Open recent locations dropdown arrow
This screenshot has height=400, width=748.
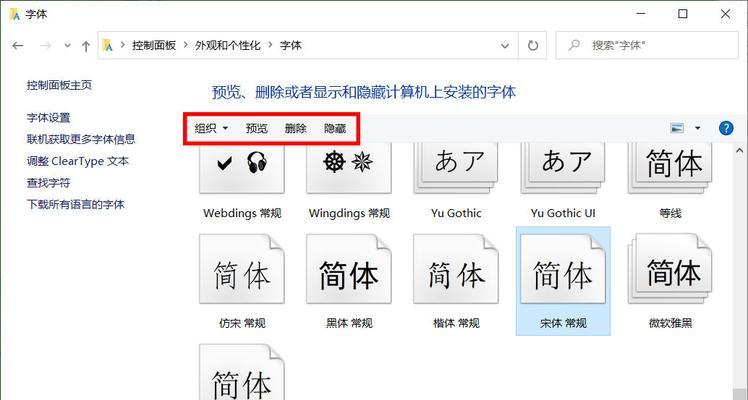[x=67, y=46]
